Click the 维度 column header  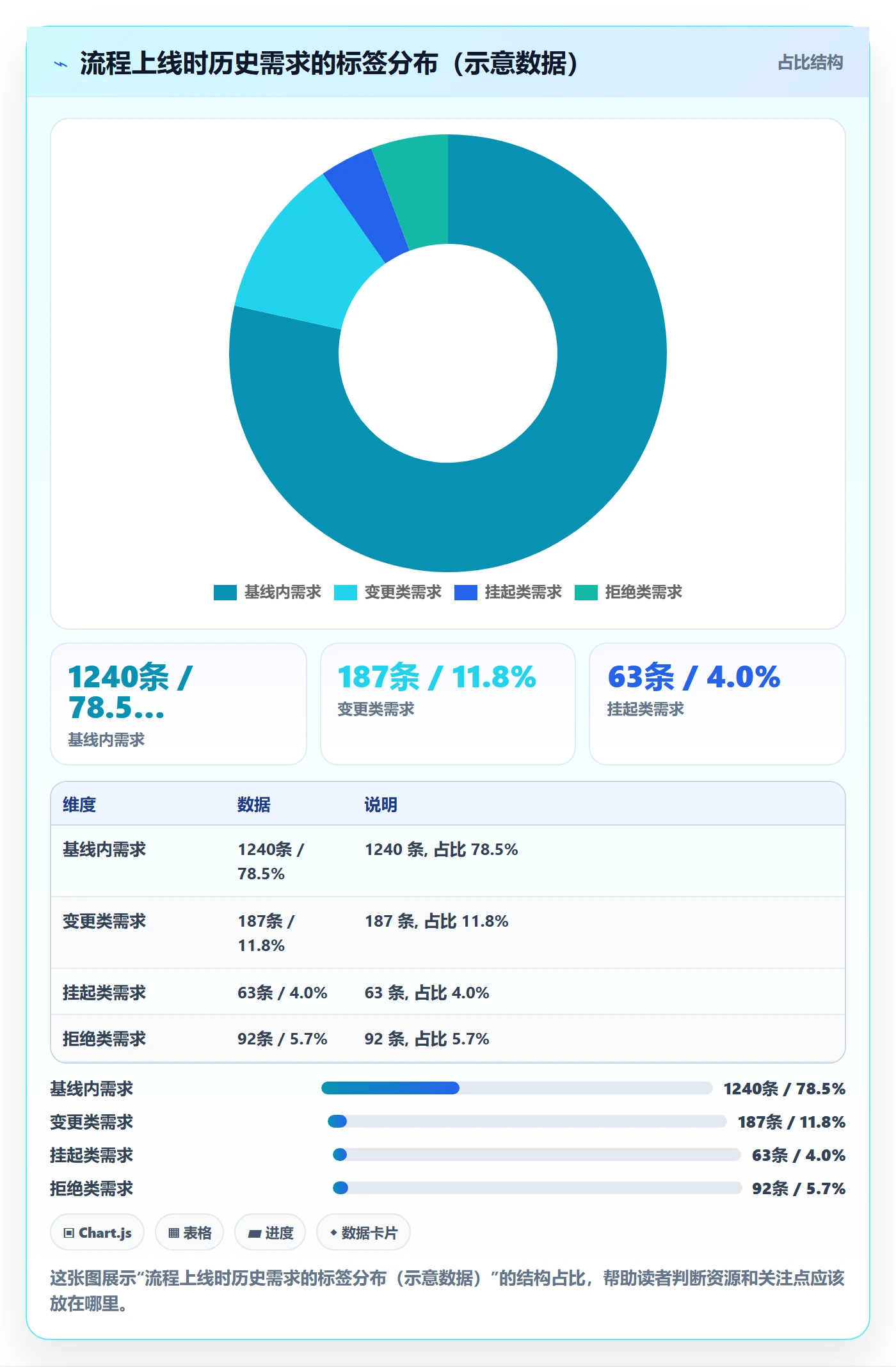[79, 804]
